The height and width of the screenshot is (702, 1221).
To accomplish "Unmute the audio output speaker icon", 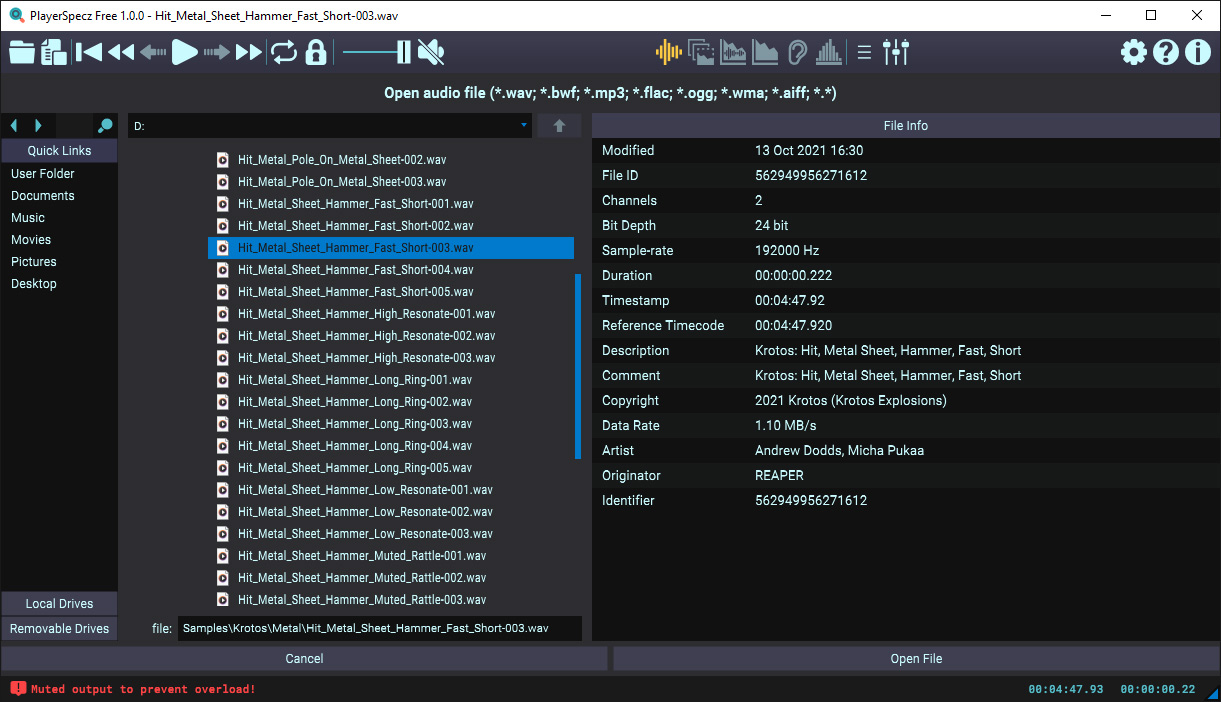I will (x=431, y=52).
